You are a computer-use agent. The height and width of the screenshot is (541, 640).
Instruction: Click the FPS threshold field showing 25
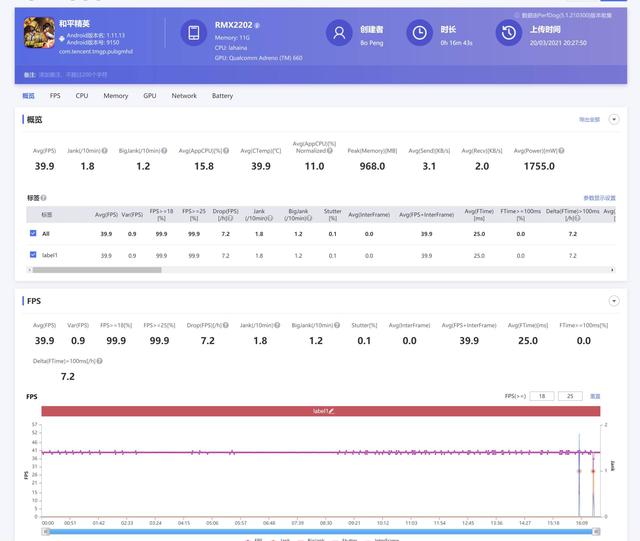click(570, 396)
